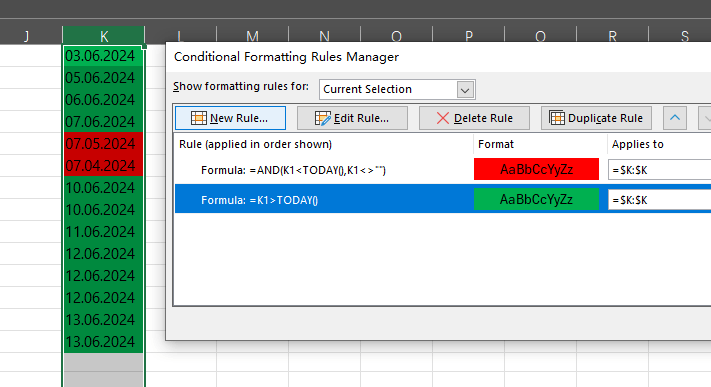Click the green format preview swatch
This screenshot has height=387, width=711.
[536, 199]
